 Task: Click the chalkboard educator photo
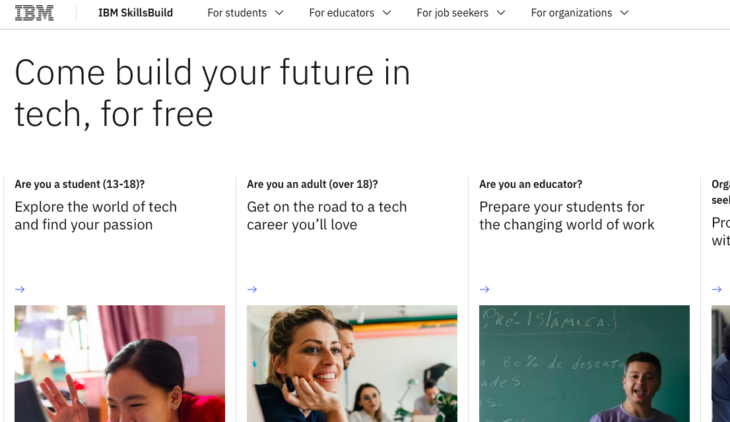tap(584, 363)
